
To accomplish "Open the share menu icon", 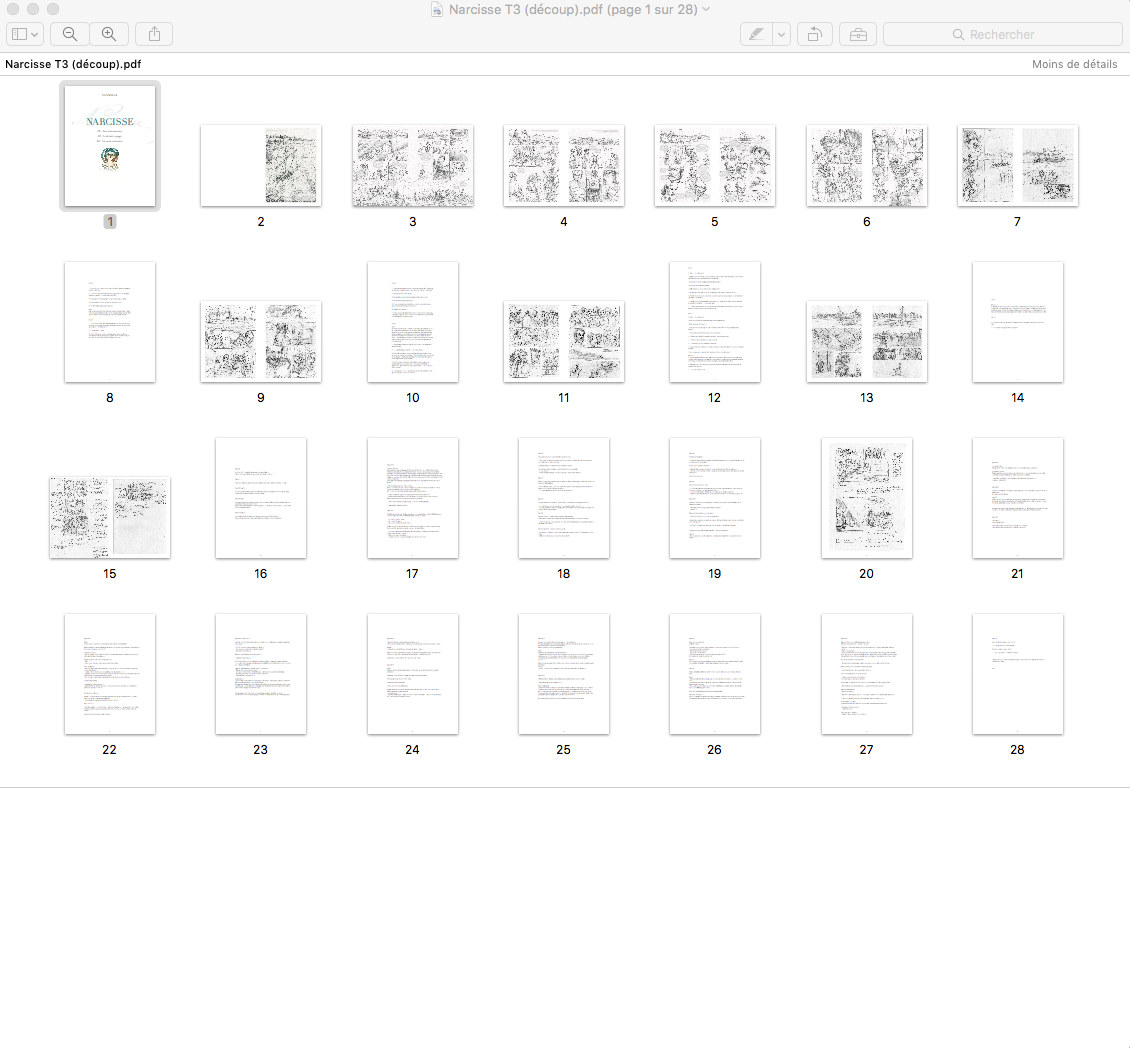I will [154, 34].
